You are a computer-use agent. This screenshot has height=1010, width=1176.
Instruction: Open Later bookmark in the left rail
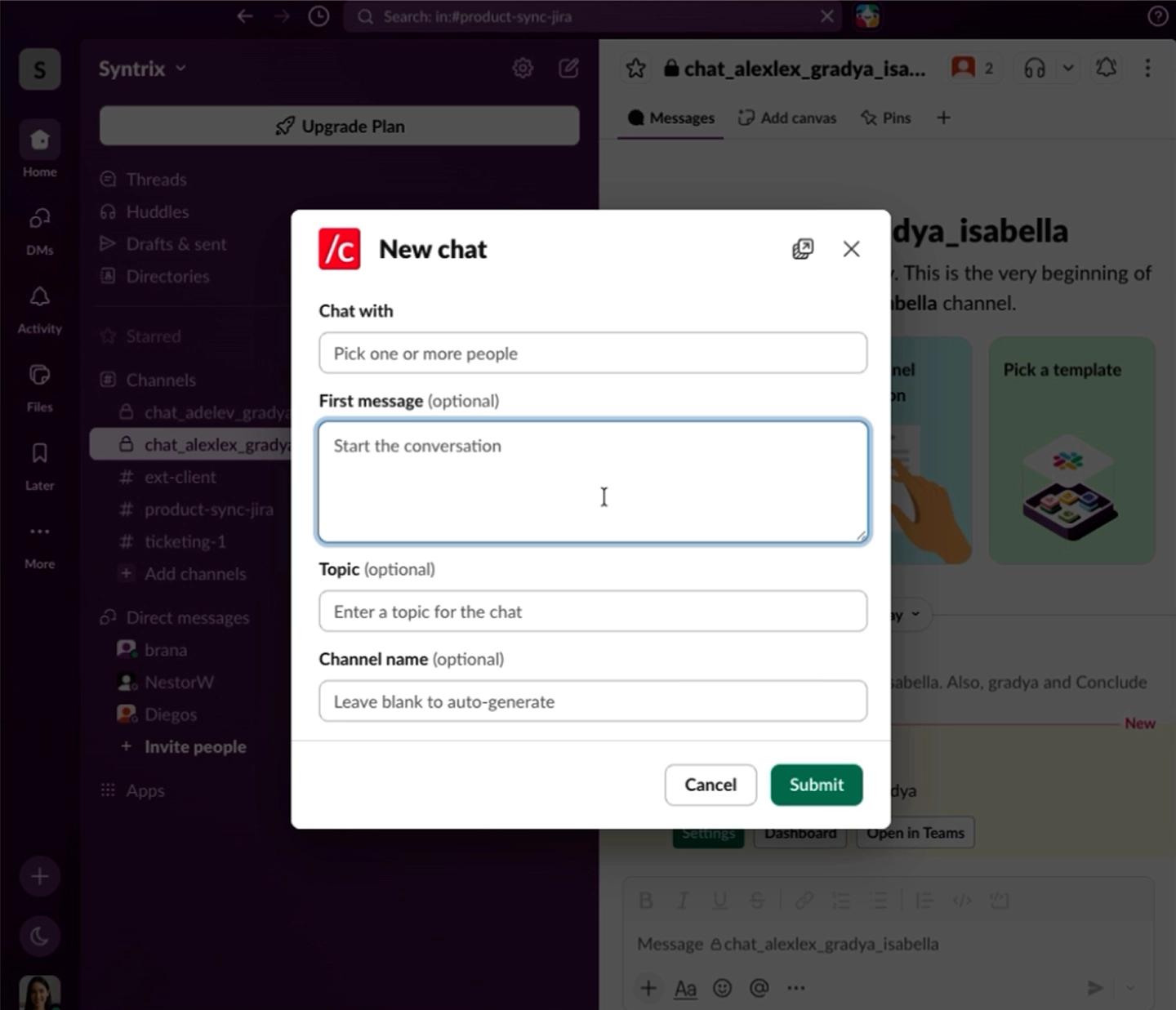pos(39,465)
